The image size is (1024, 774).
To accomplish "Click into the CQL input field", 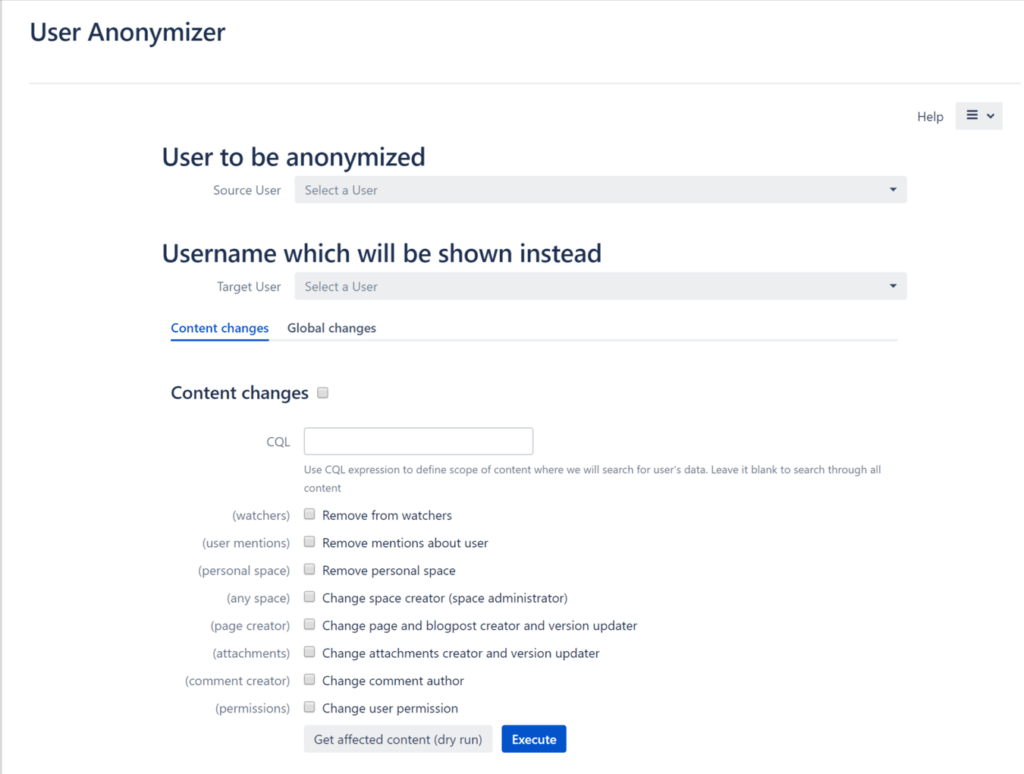I will click(418, 442).
